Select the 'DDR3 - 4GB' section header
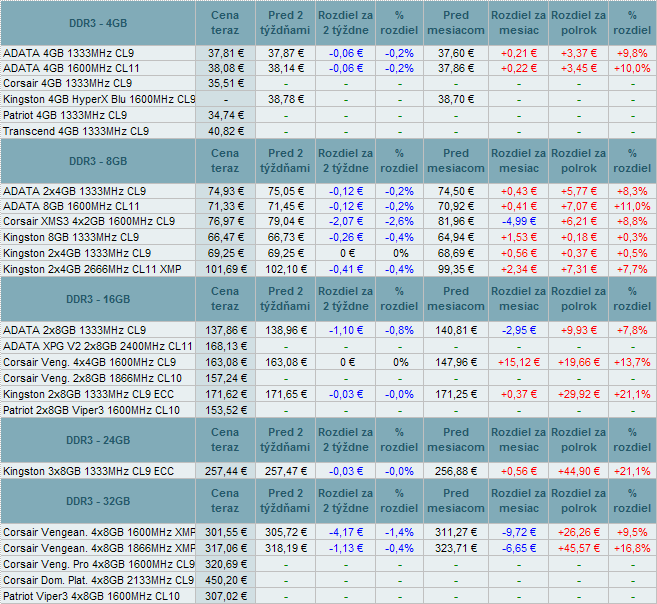This screenshot has height=604, width=657. click(x=98, y=23)
